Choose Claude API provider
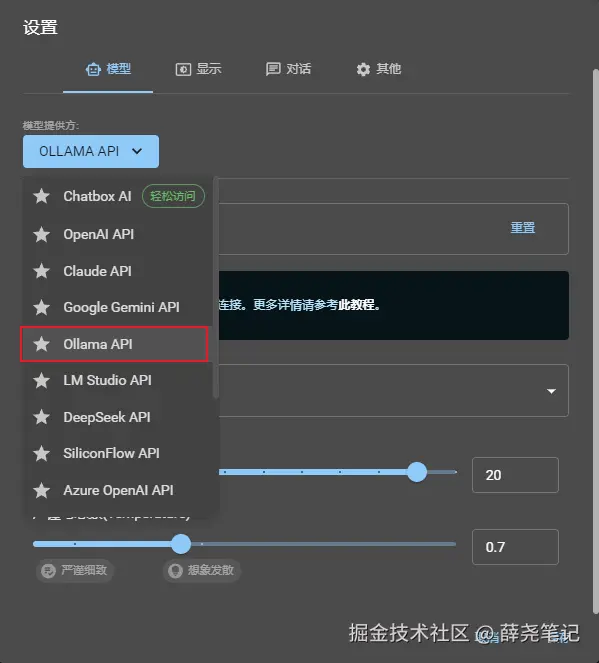 118,271
